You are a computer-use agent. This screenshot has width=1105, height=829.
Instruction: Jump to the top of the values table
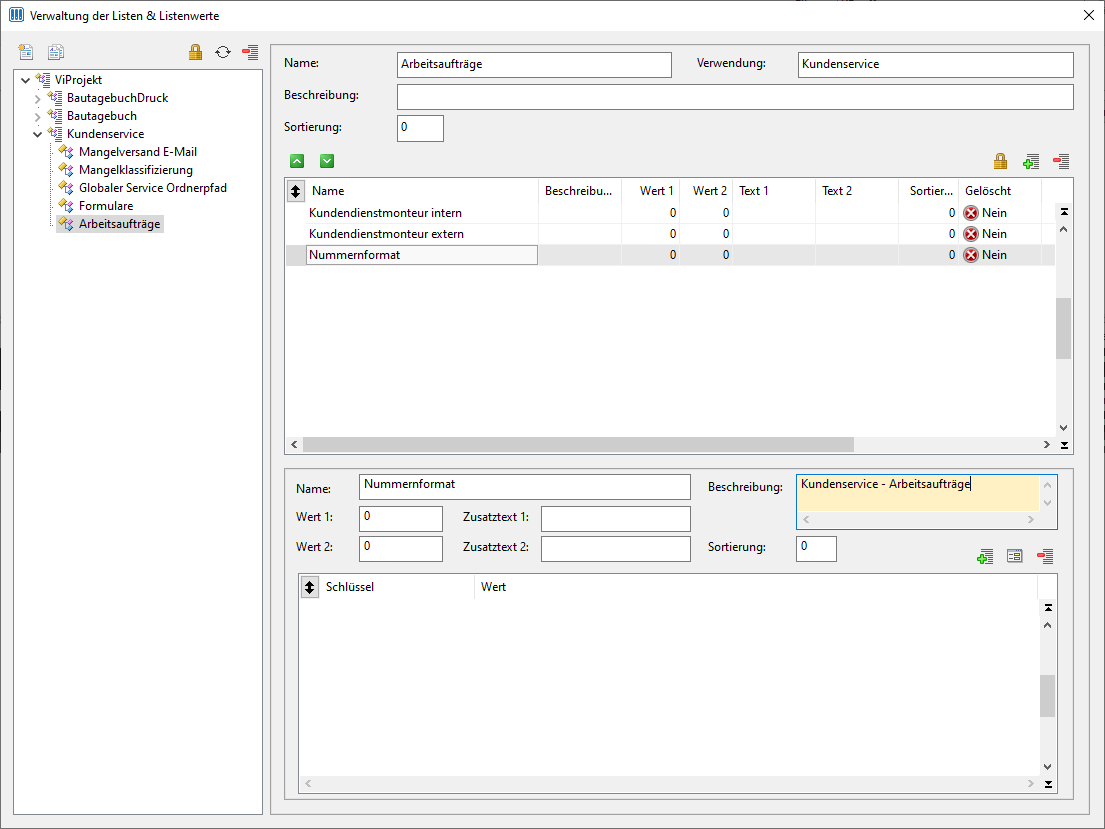pyautogui.click(x=1064, y=211)
